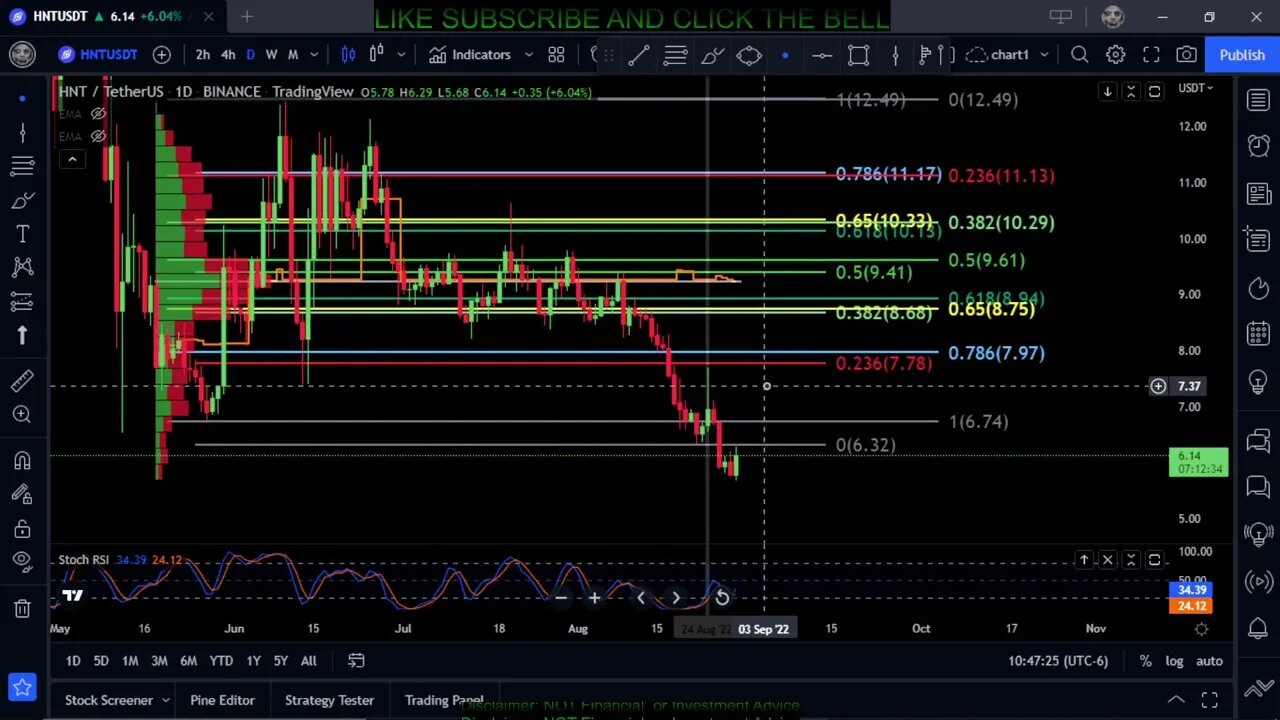The image size is (1280, 720).
Task: Expand bottom panel chevron up
Action: tap(1176, 700)
